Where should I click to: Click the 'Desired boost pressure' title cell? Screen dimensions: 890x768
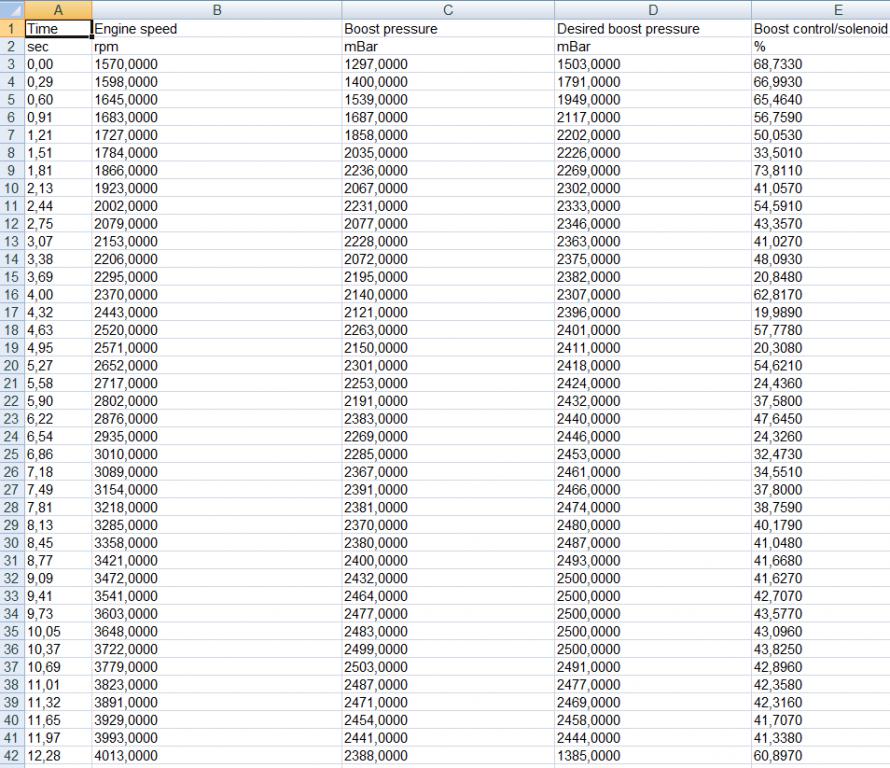(x=651, y=29)
